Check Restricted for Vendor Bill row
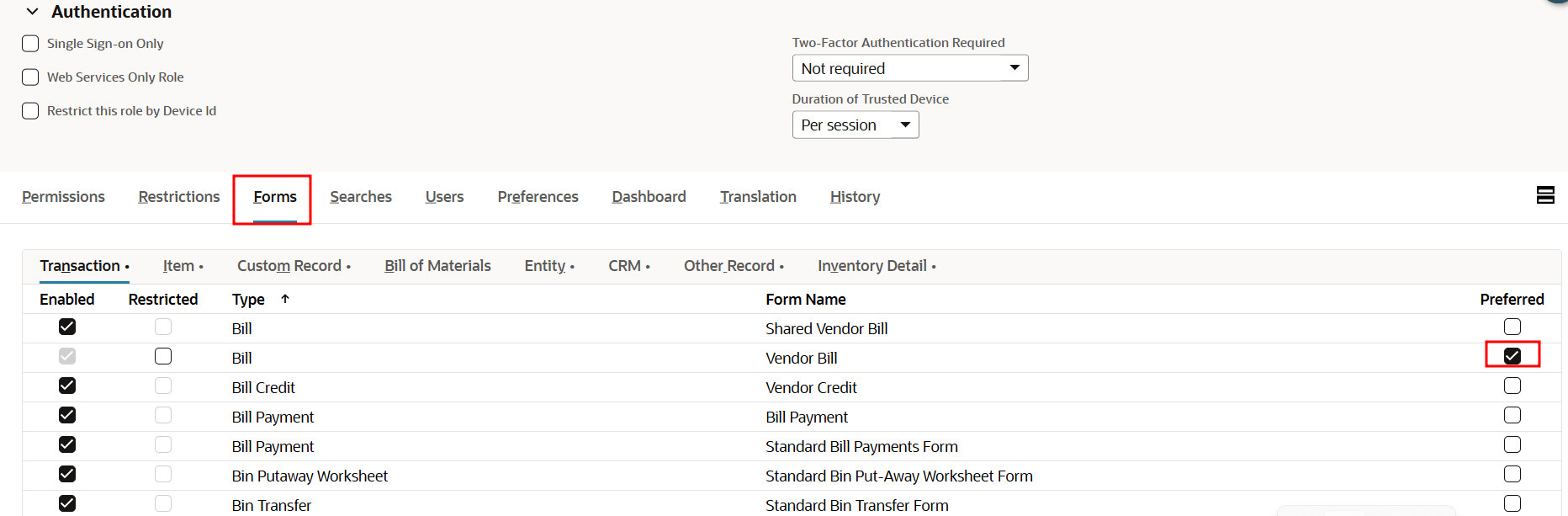1568x516 pixels. click(163, 356)
